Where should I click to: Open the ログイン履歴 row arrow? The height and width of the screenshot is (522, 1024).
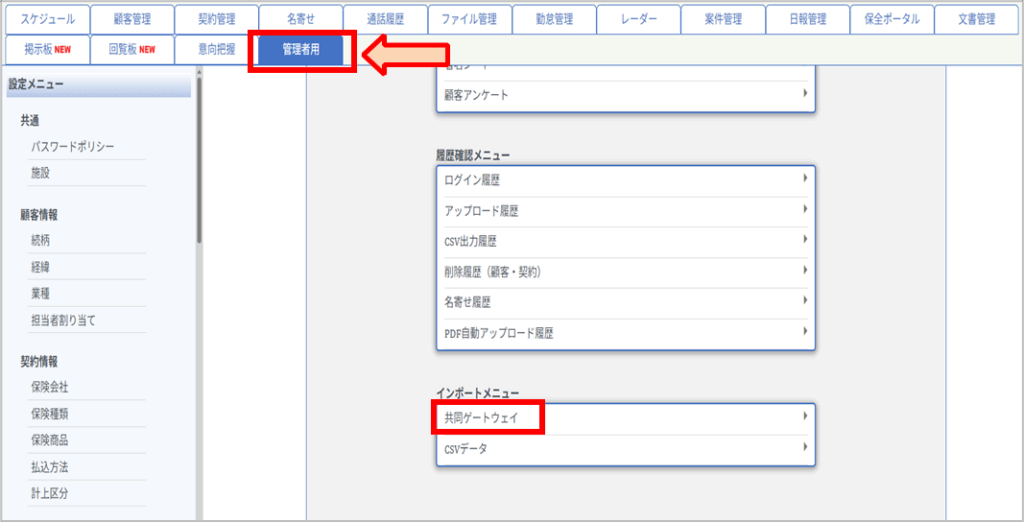pyautogui.click(x=805, y=179)
